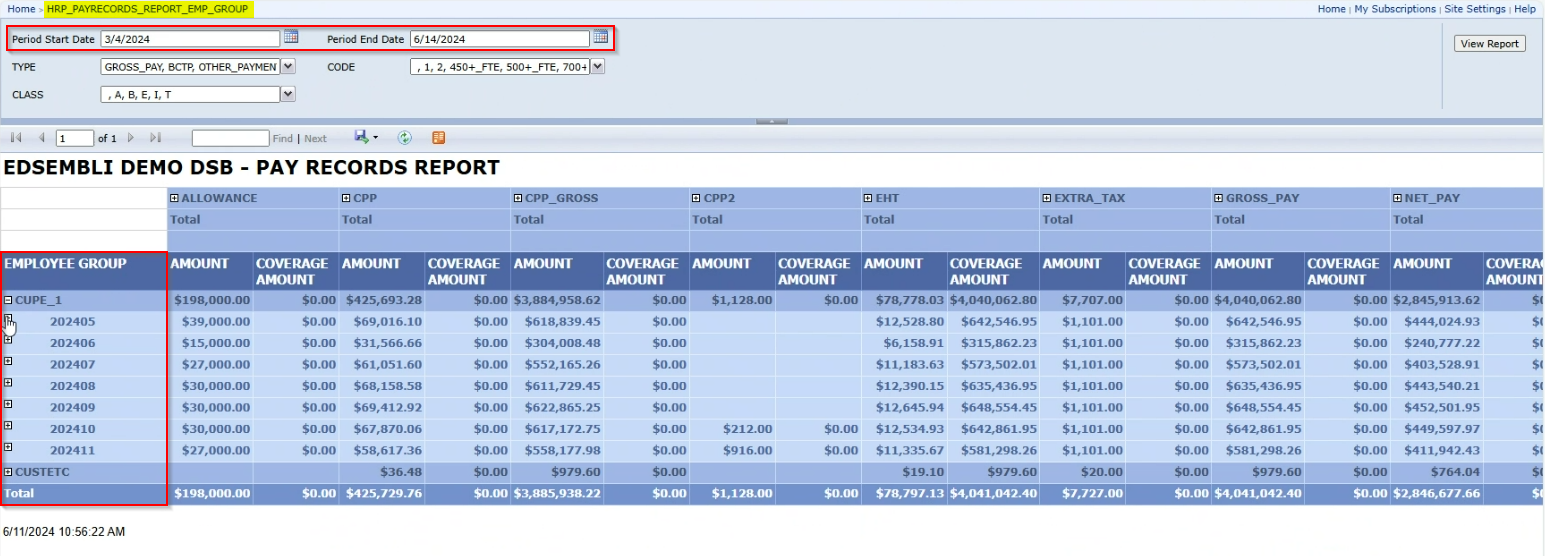
Task: Expand the 202411 period row
Action: [x=8, y=447]
